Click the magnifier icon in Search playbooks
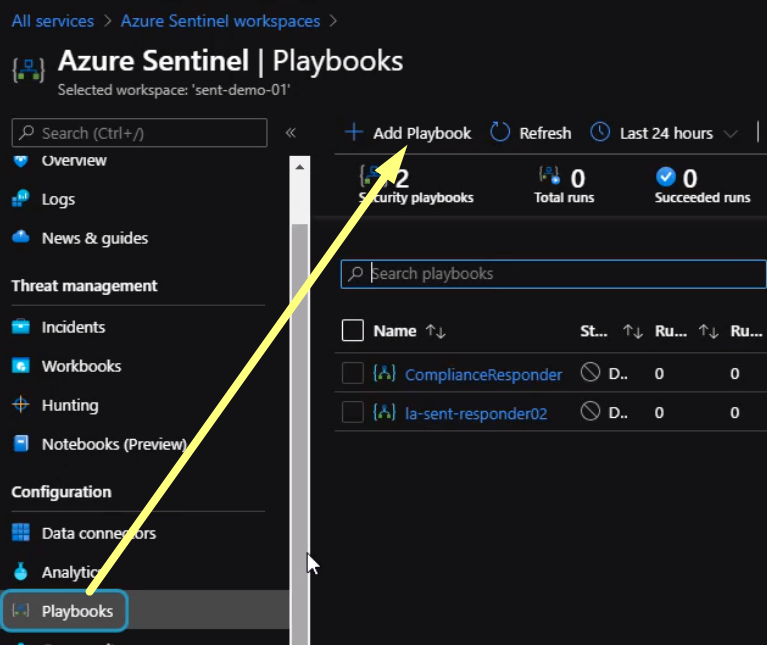The image size is (767, 645). (x=356, y=273)
